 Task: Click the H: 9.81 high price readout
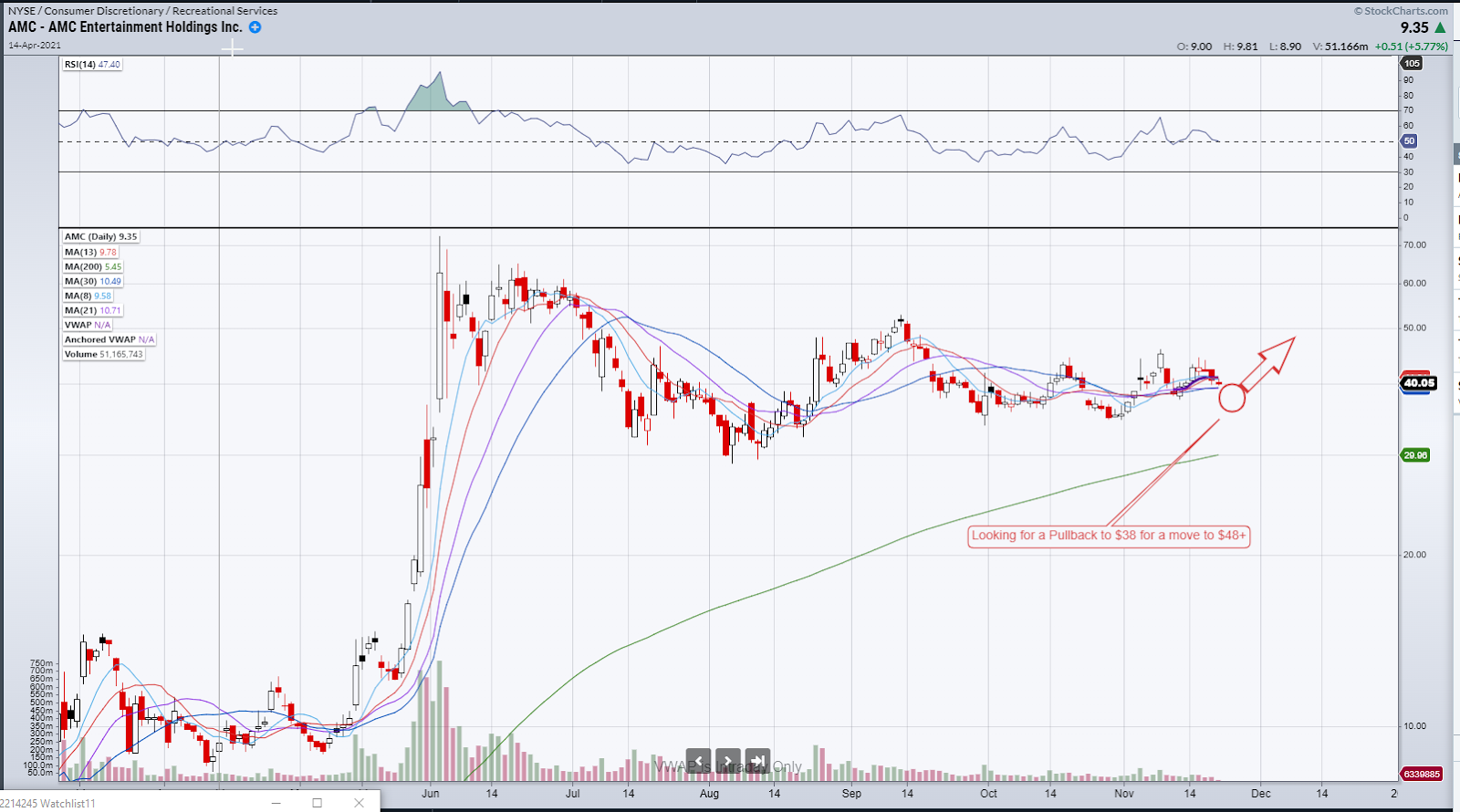click(1241, 47)
